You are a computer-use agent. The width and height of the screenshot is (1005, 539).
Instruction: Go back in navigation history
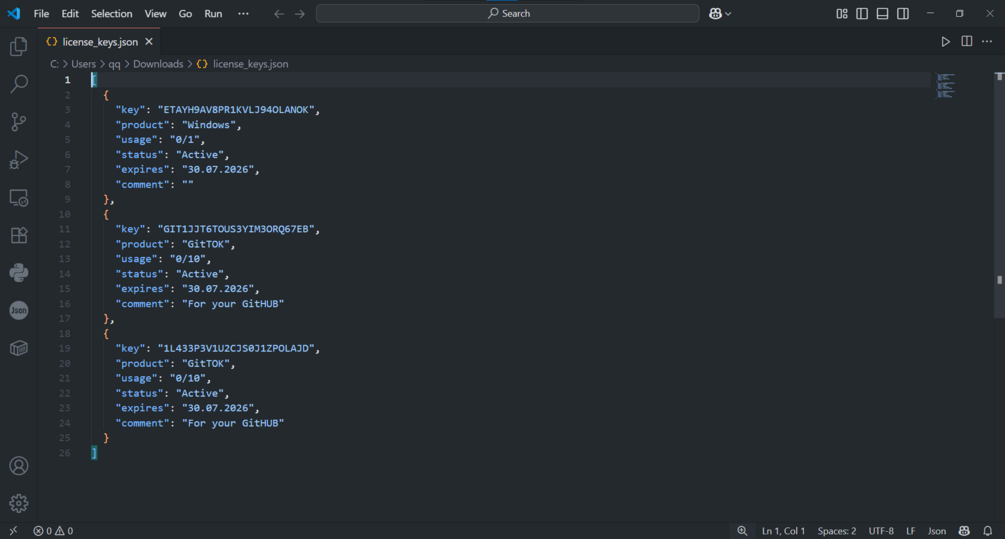click(279, 13)
